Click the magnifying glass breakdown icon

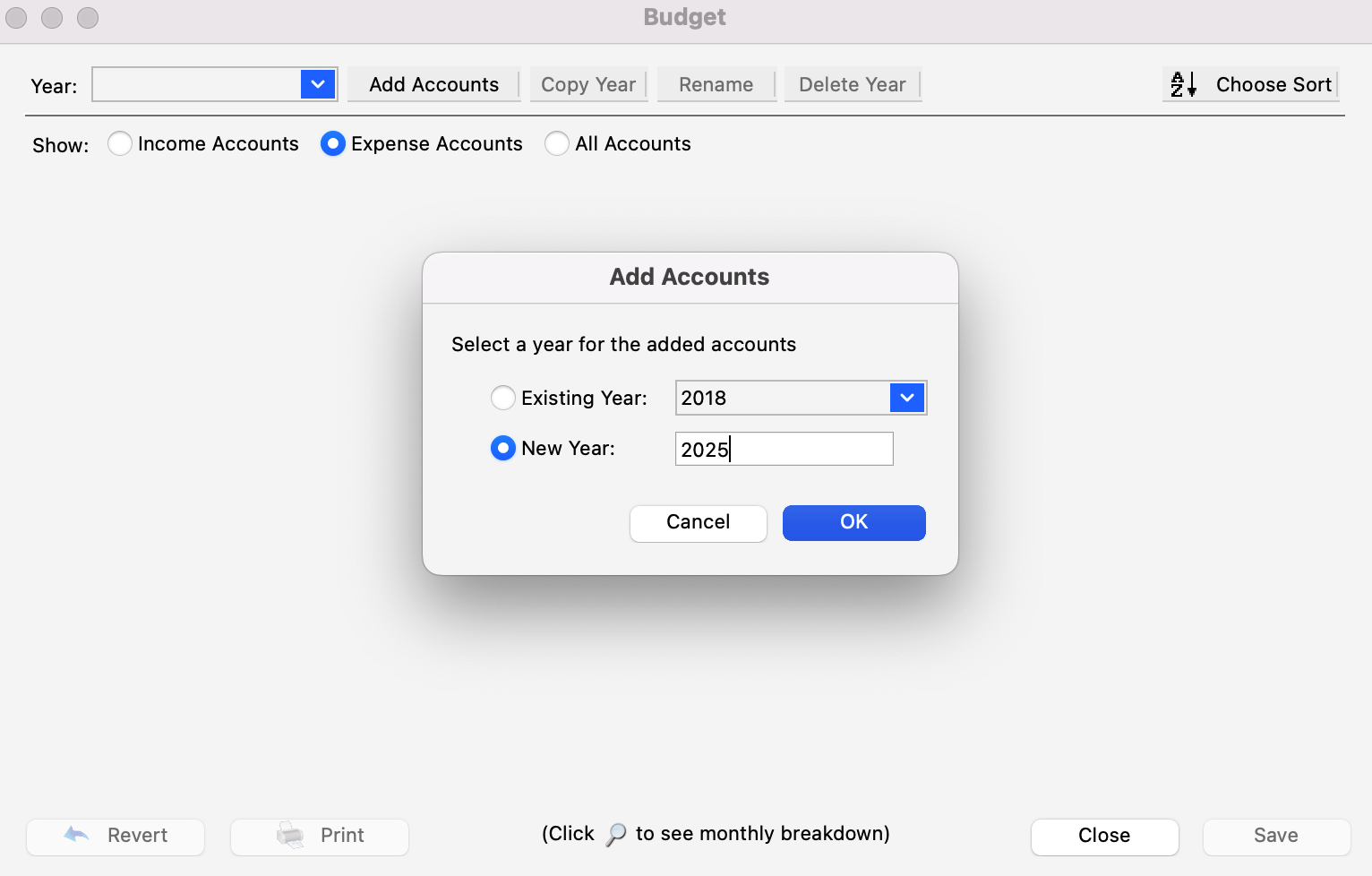coord(616,835)
